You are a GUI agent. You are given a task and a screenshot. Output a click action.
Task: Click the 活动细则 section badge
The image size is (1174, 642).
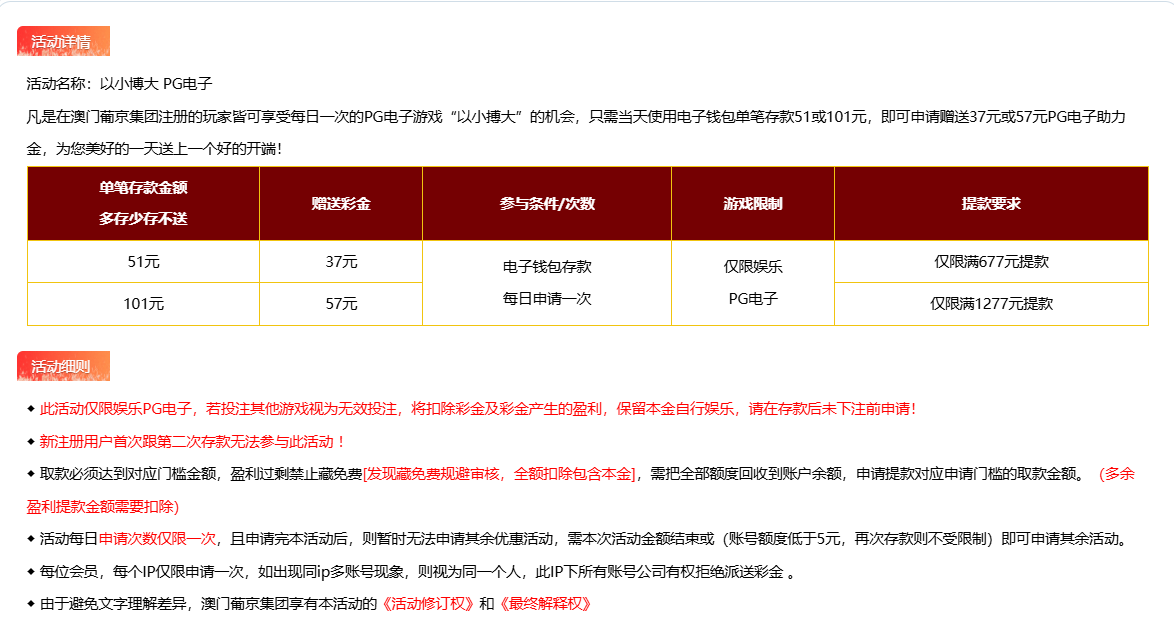62,367
